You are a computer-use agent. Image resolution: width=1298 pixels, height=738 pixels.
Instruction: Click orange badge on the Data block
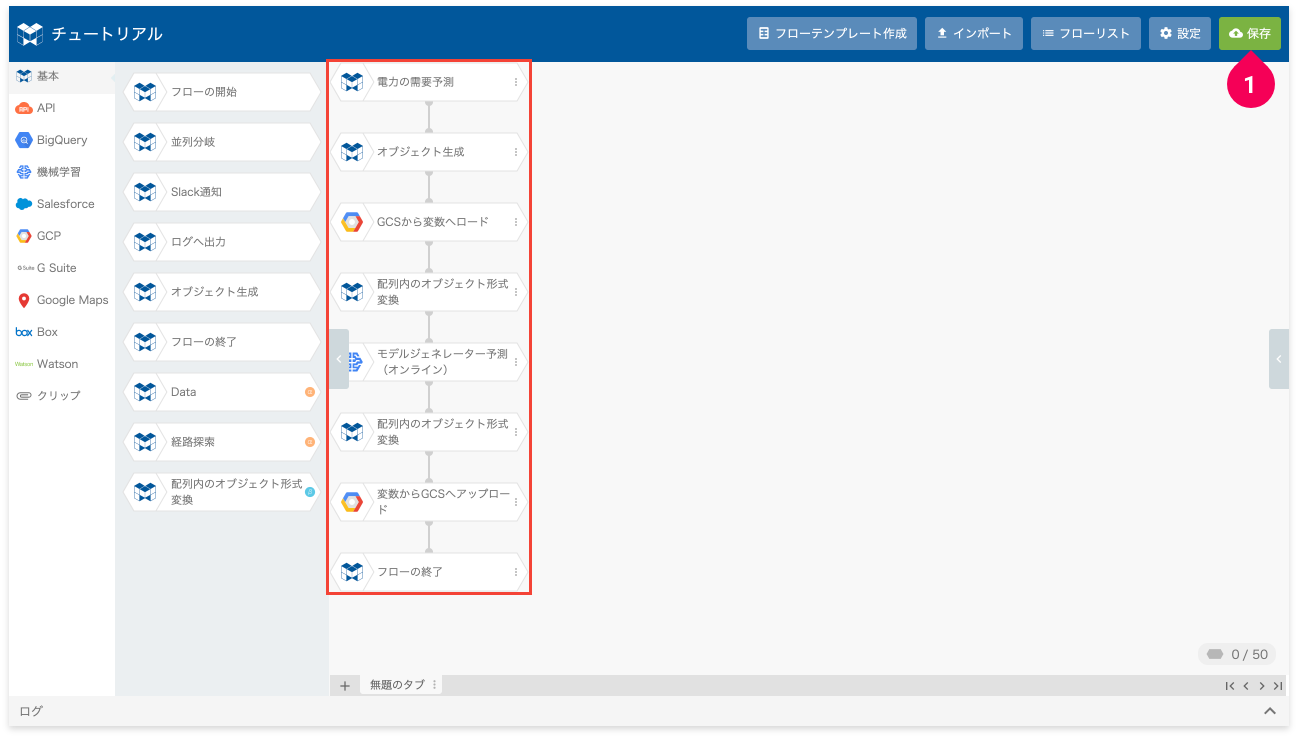(x=310, y=392)
